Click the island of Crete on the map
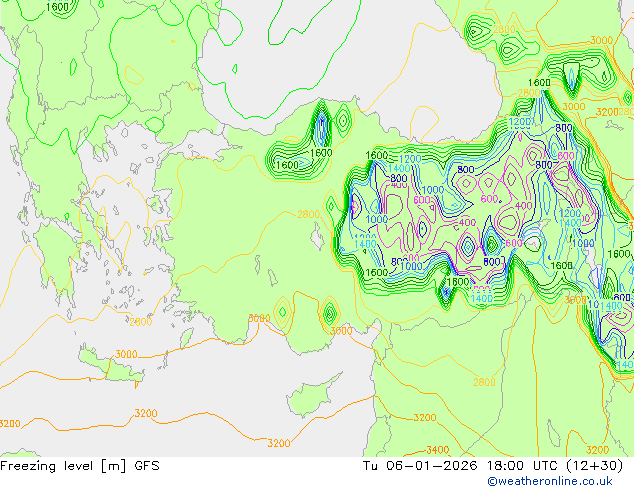The image size is (634, 490). coord(110,363)
